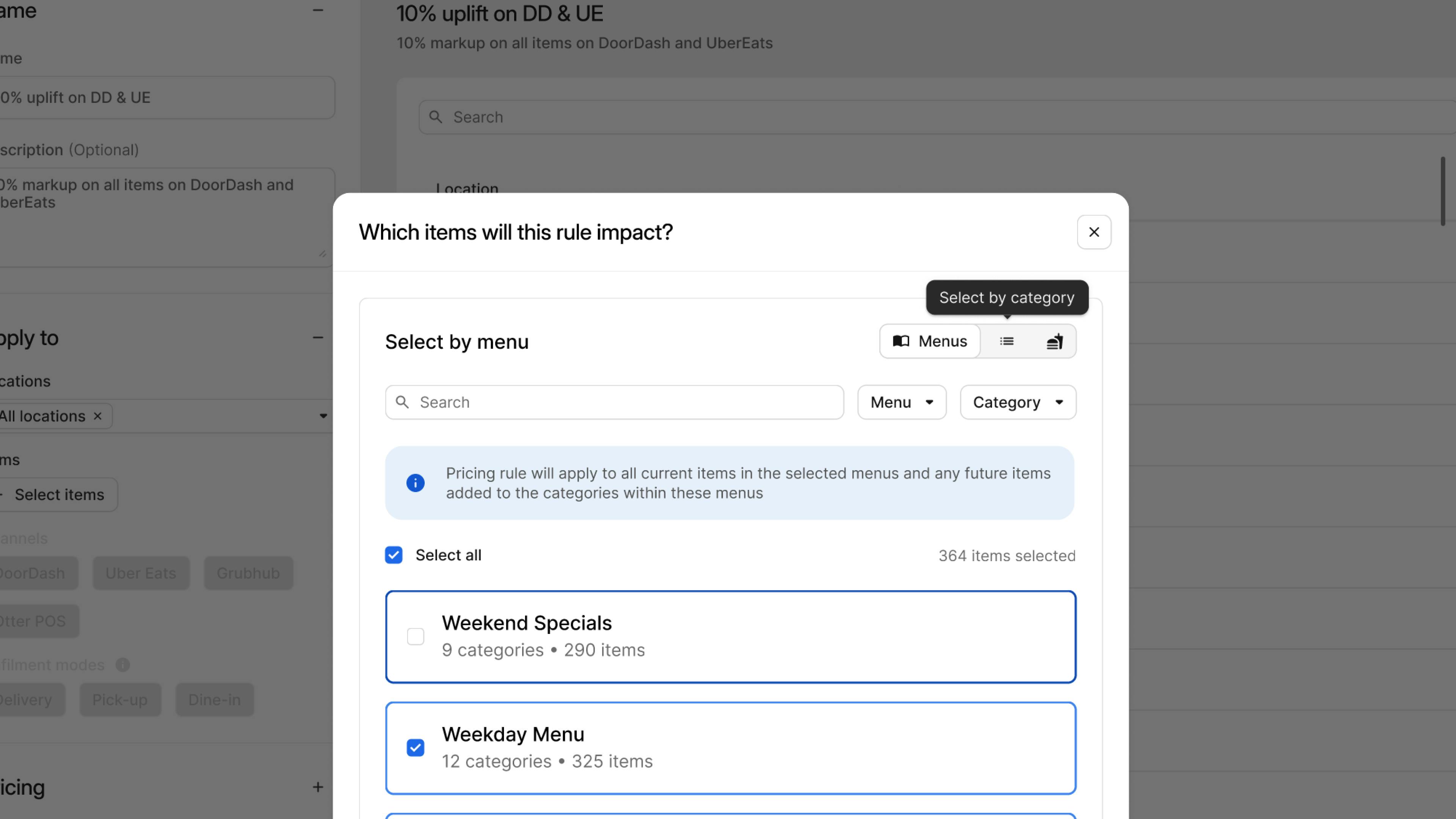This screenshot has width=1456, height=819.
Task: Click the Select items button
Action: tap(59, 495)
